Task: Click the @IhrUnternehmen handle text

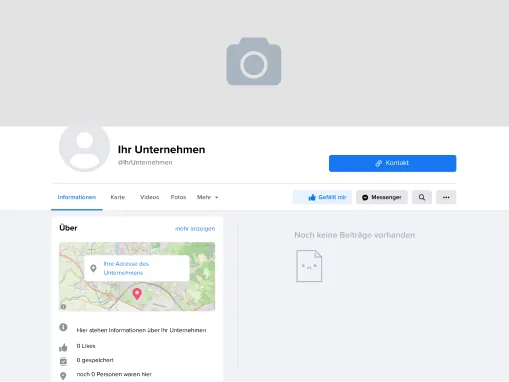Action: click(x=145, y=163)
